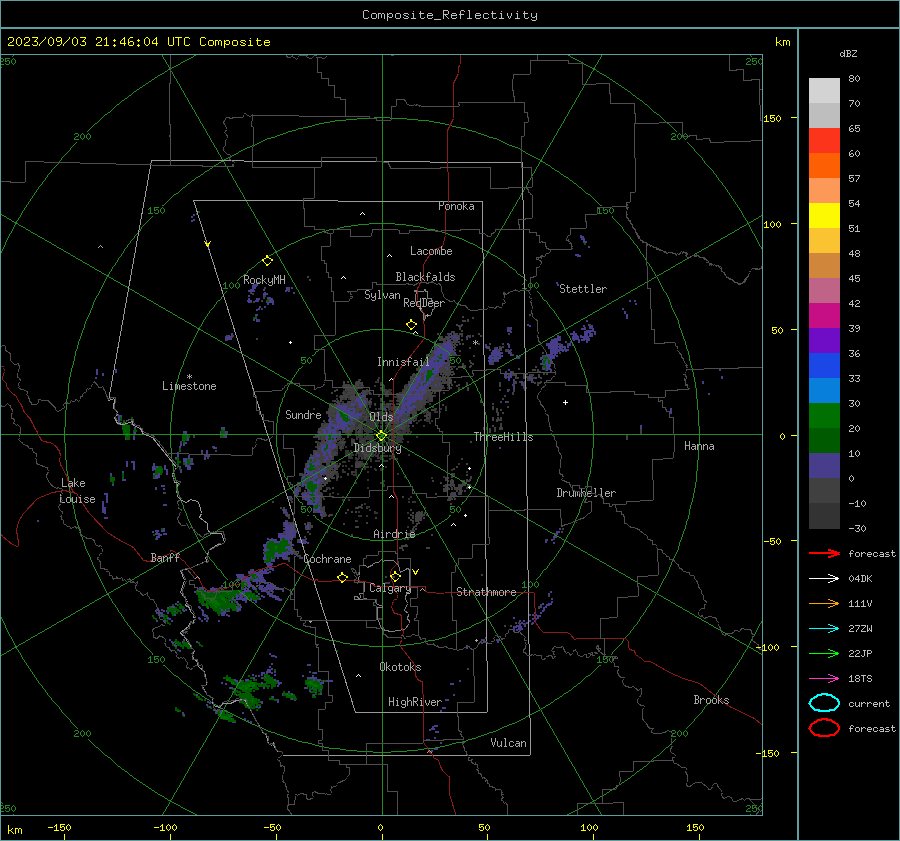The image size is (900, 841).
Task: Select the blue 33-36 dBZ legend swatch
Action: [x=824, y=366]
